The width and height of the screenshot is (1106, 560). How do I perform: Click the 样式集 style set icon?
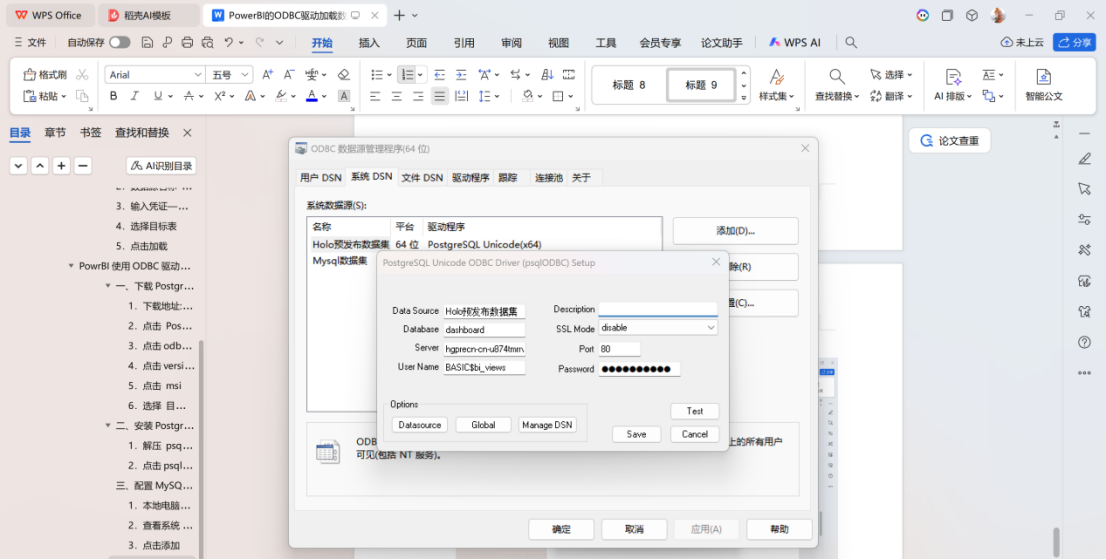click(x=777, y=85)
